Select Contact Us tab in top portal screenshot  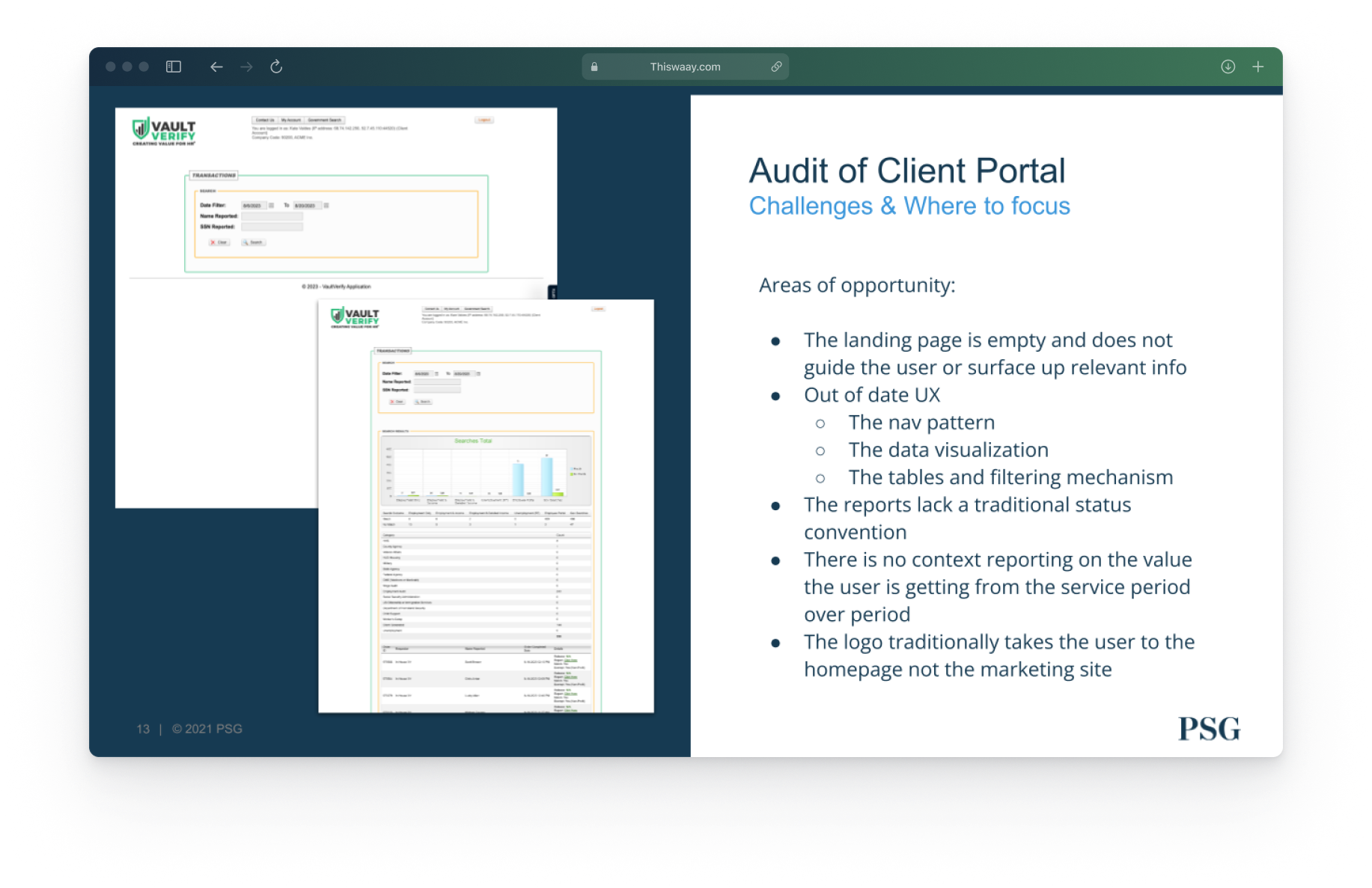click(x=265, y=120)
